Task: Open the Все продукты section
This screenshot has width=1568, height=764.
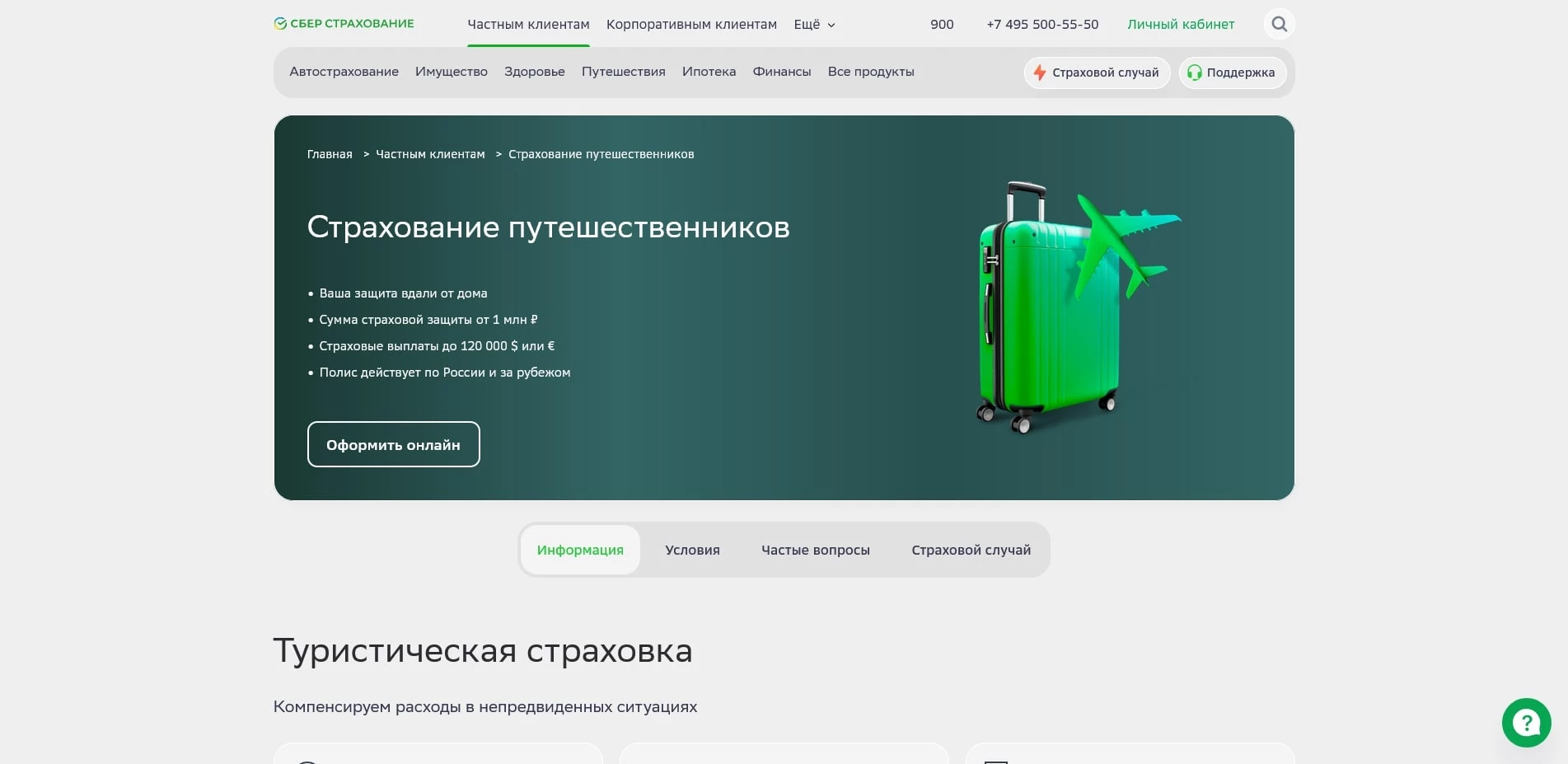Action: 871,72
